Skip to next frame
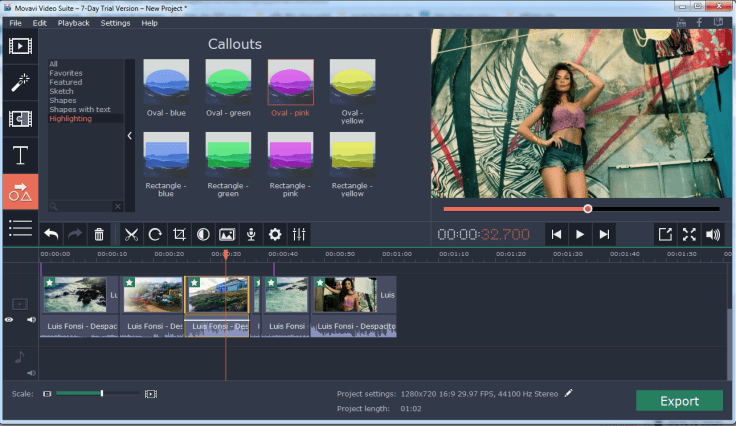The image size is (736, 426). pyautogui.click(x=605, y=234)
